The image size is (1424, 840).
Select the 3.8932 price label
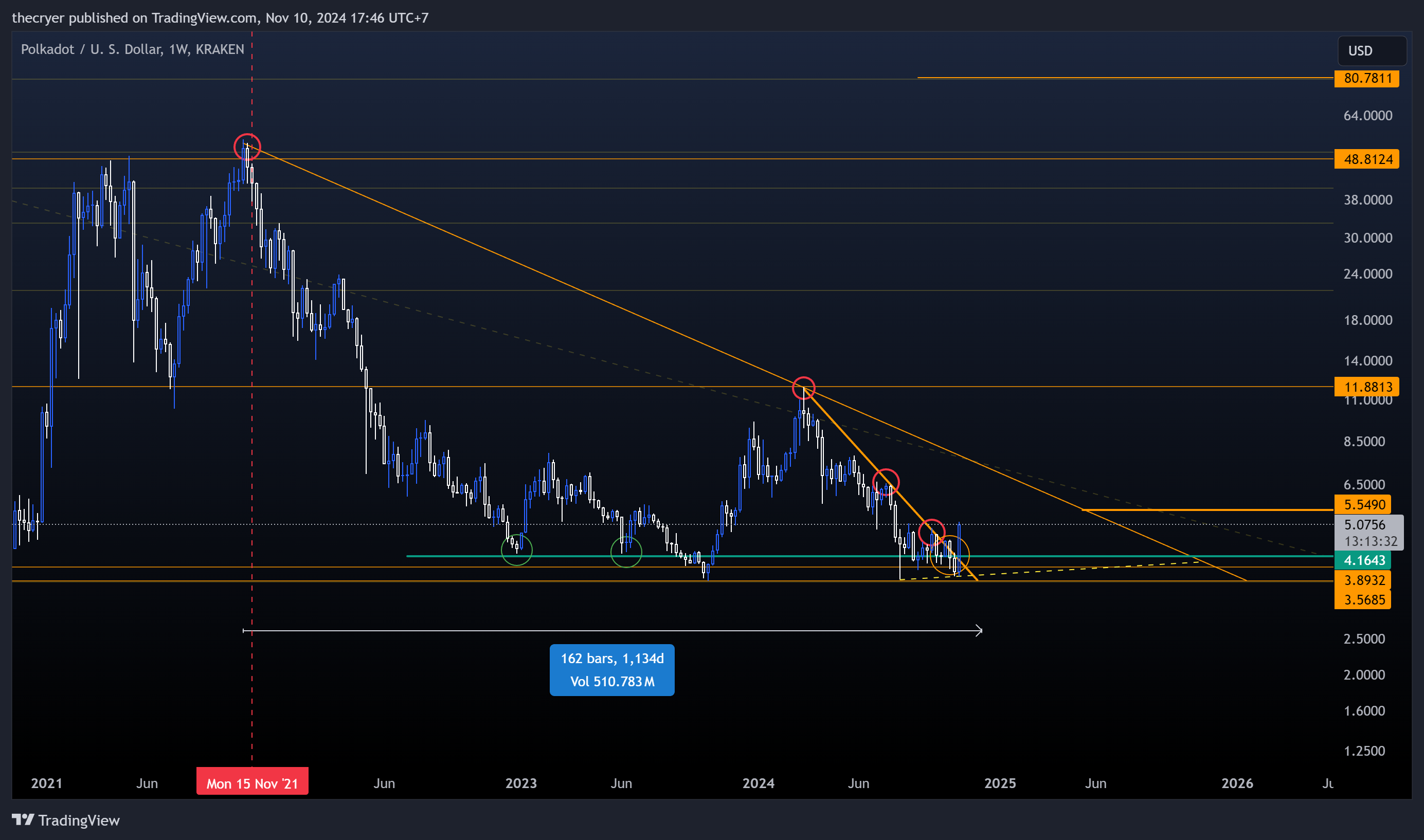(1363, 580)
